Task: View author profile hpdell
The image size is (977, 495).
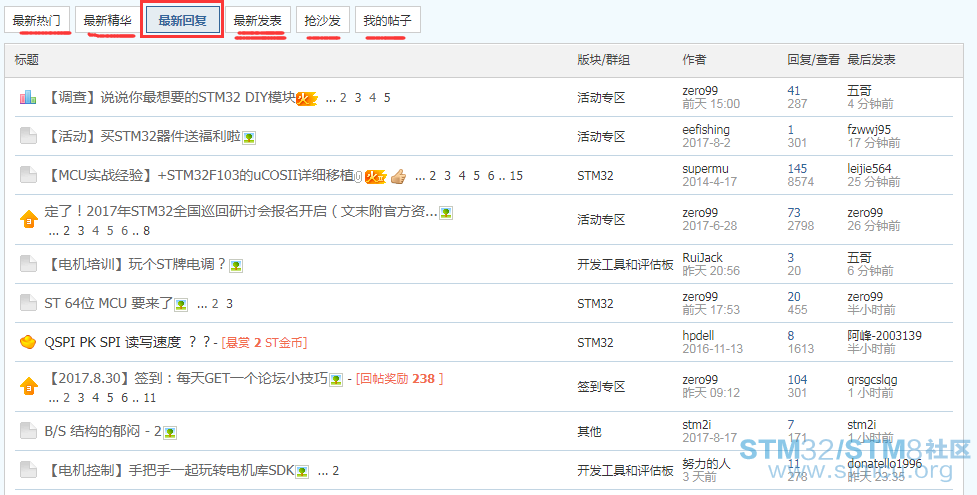Action: coord(698,335)
